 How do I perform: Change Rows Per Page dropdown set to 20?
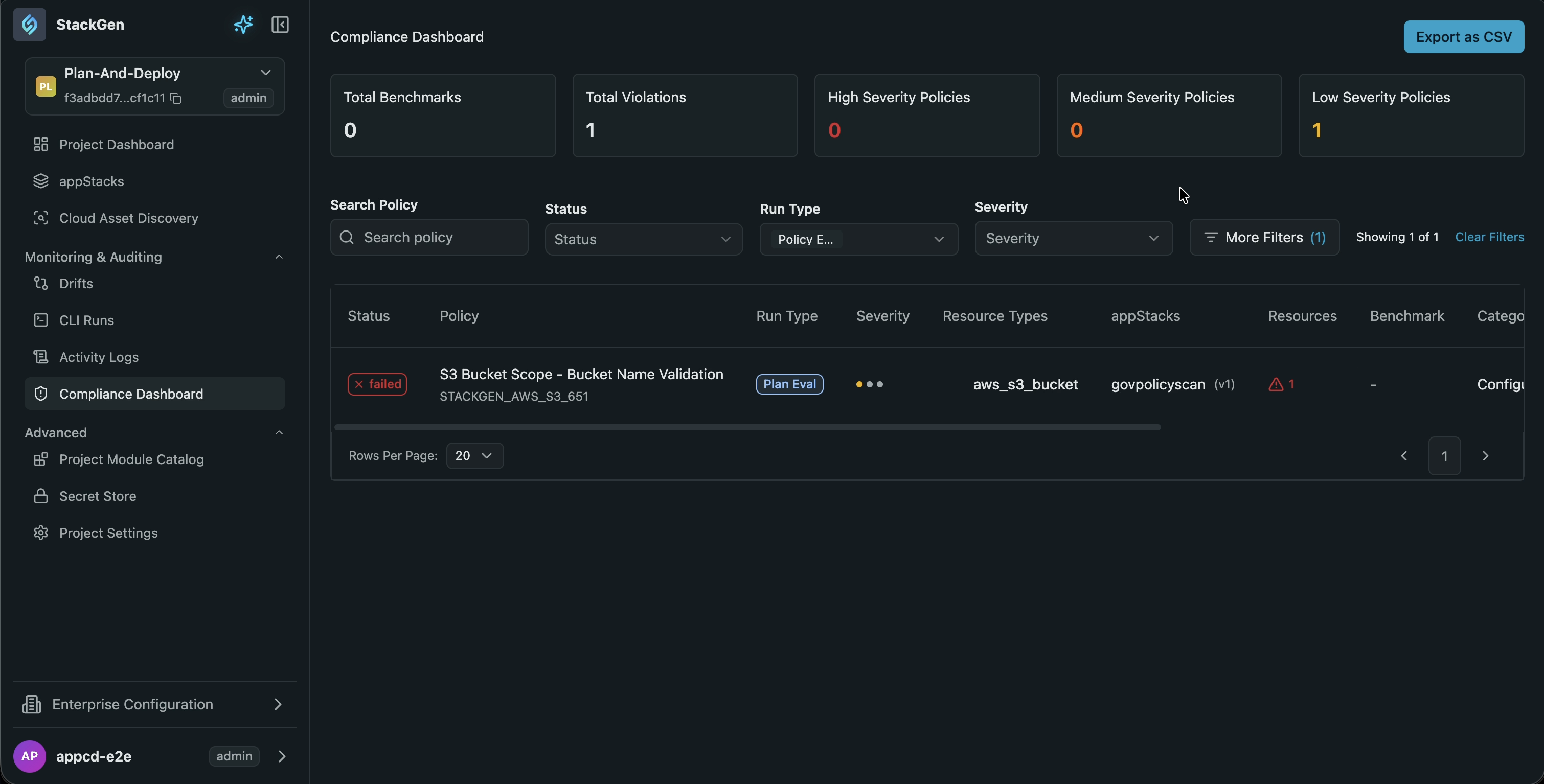click(x=475, y=456)
